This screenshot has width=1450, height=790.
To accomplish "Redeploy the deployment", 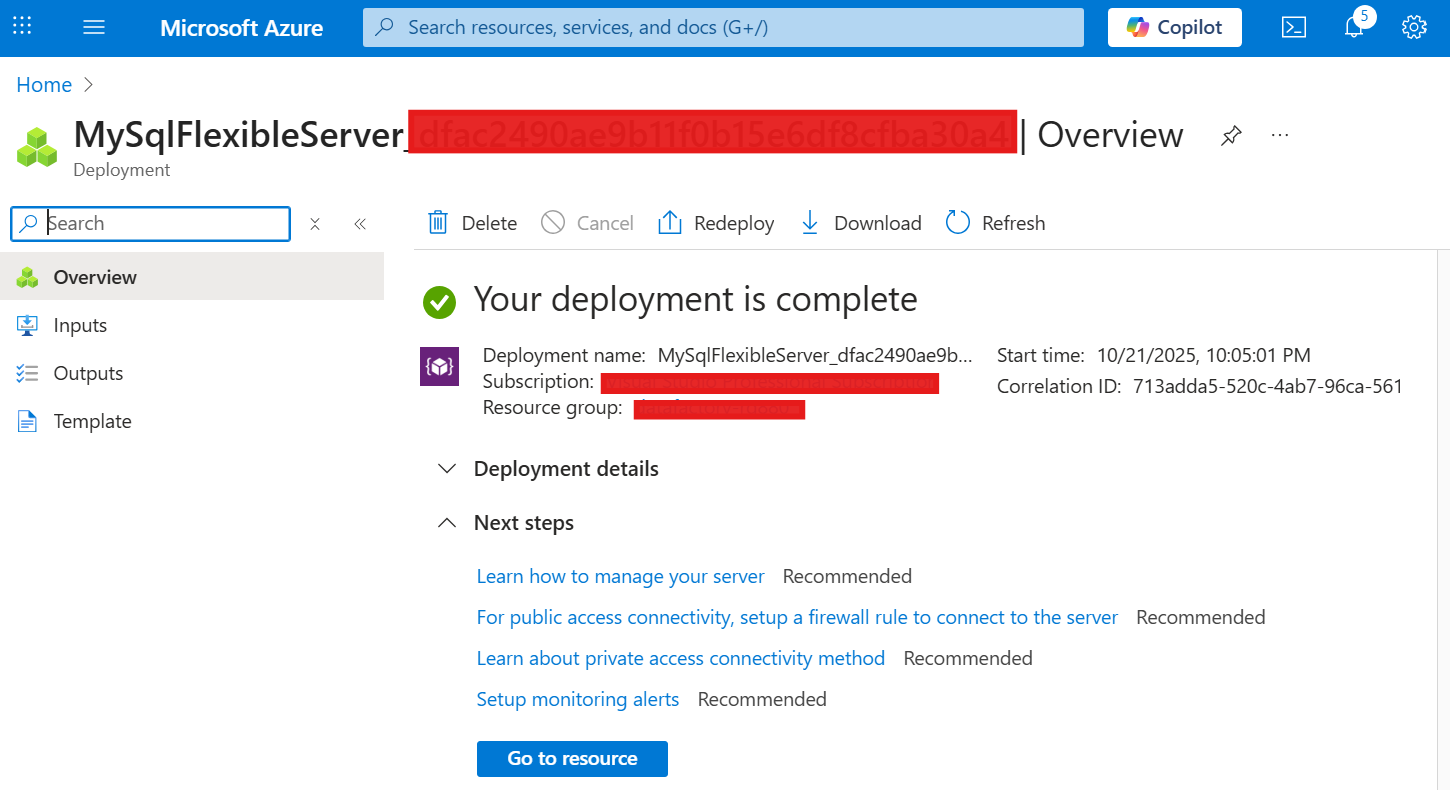I will click(x=716, y=223).
